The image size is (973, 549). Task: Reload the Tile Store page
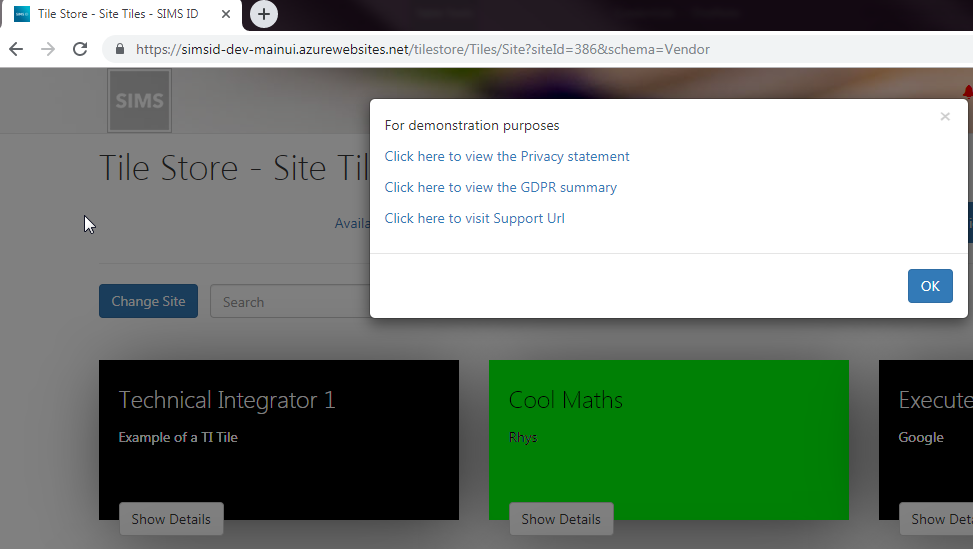click(x=80, y=49)
